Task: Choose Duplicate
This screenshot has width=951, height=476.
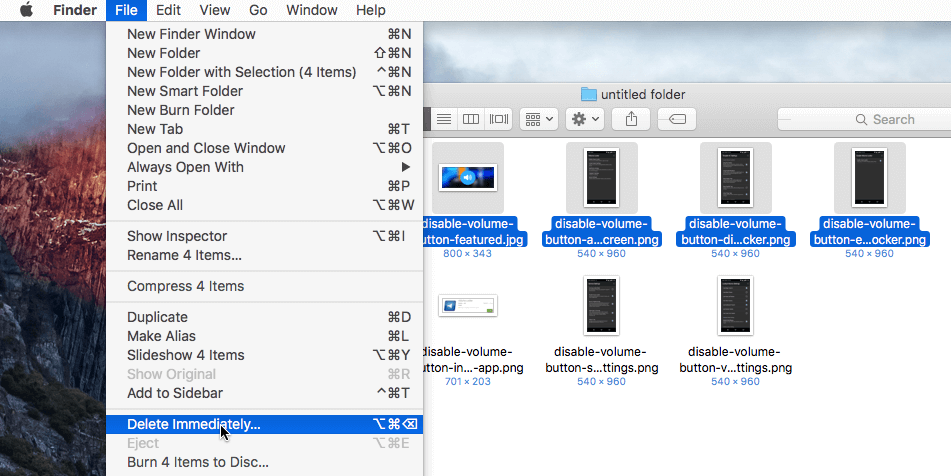Action: 264,317
